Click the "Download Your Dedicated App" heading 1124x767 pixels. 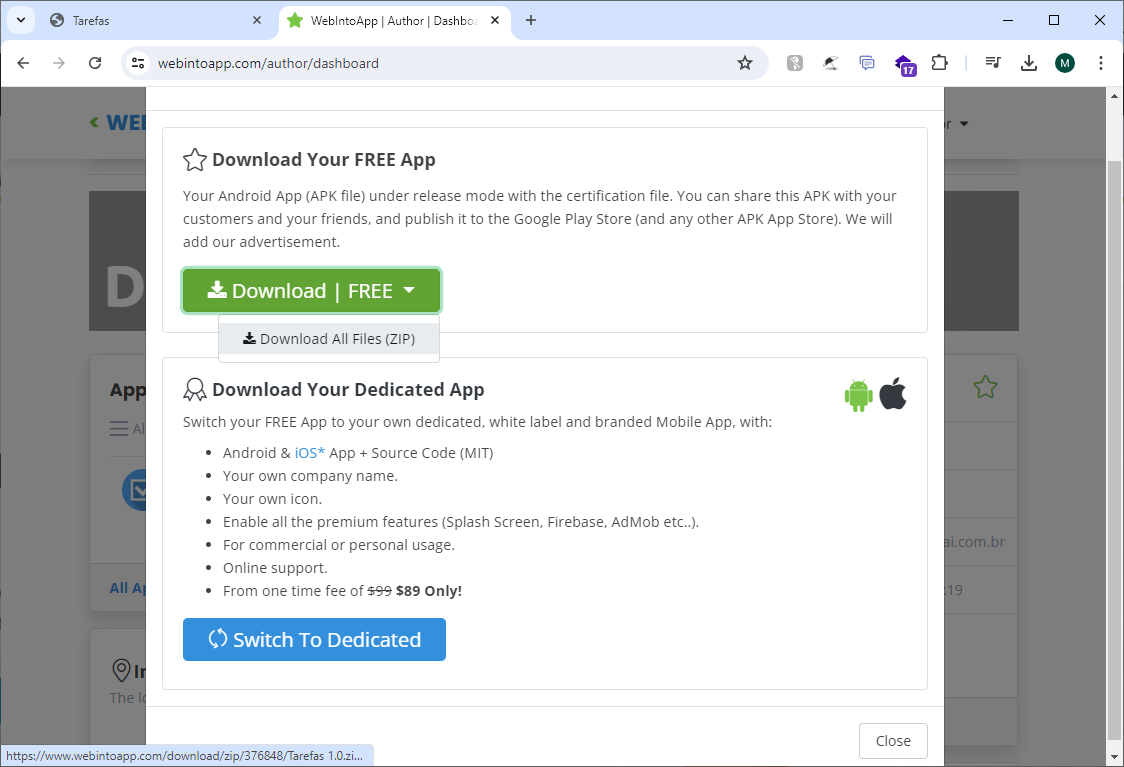click(348, 389)
